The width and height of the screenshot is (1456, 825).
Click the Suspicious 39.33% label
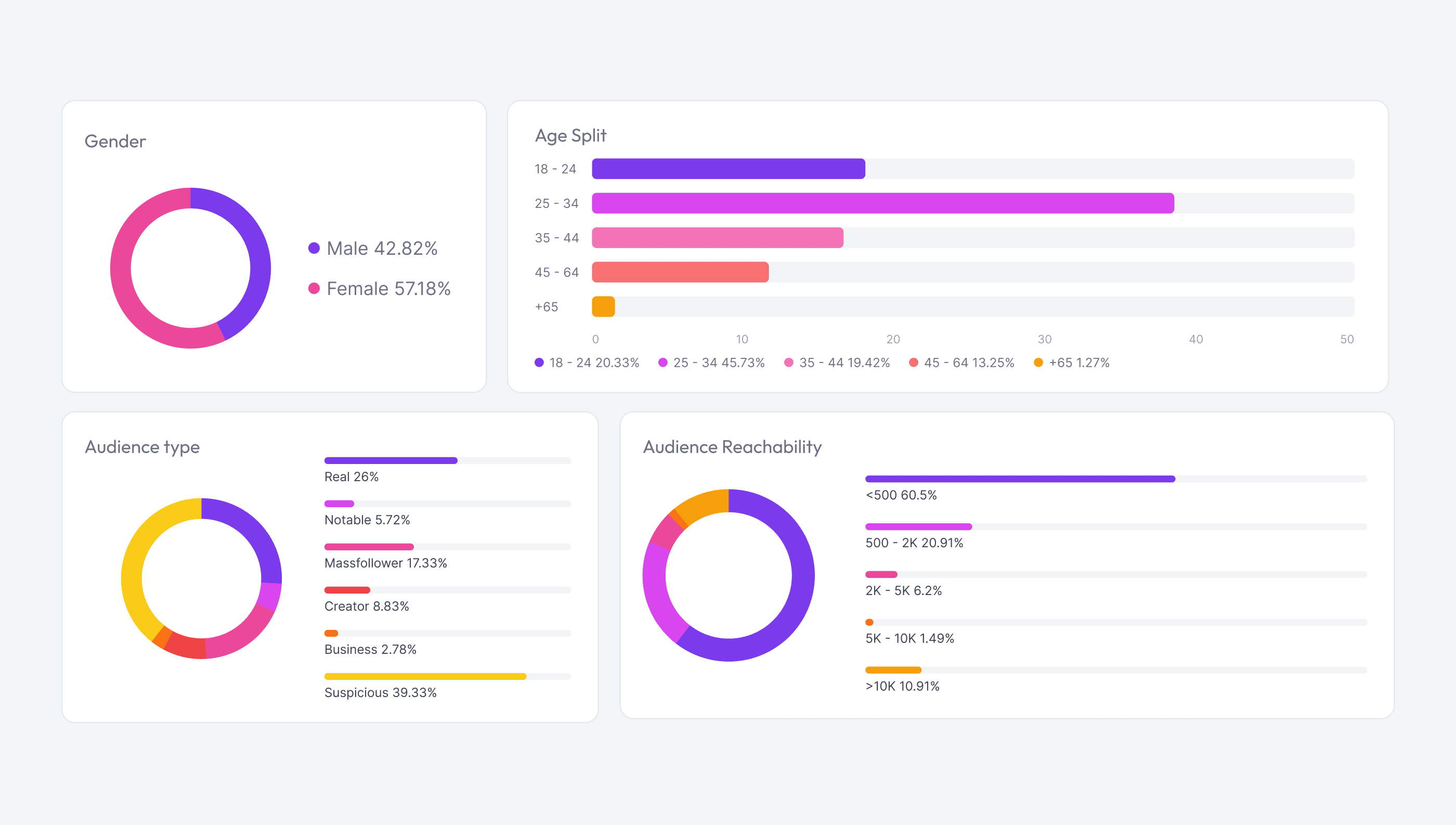381,692
